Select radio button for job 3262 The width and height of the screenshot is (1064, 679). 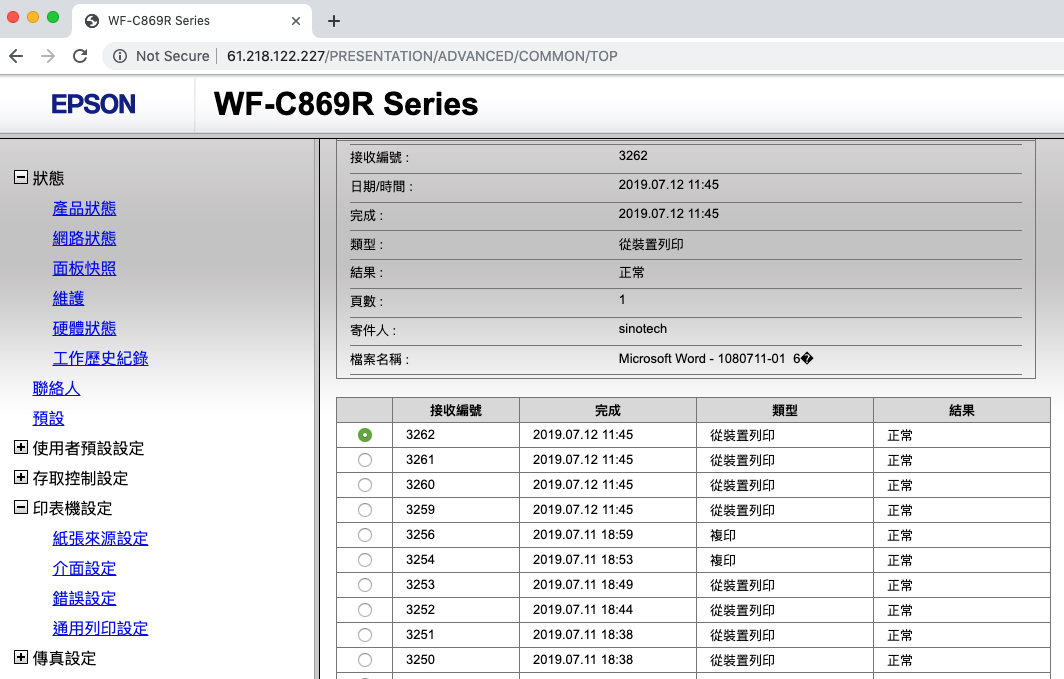click(x=365, y=435)
